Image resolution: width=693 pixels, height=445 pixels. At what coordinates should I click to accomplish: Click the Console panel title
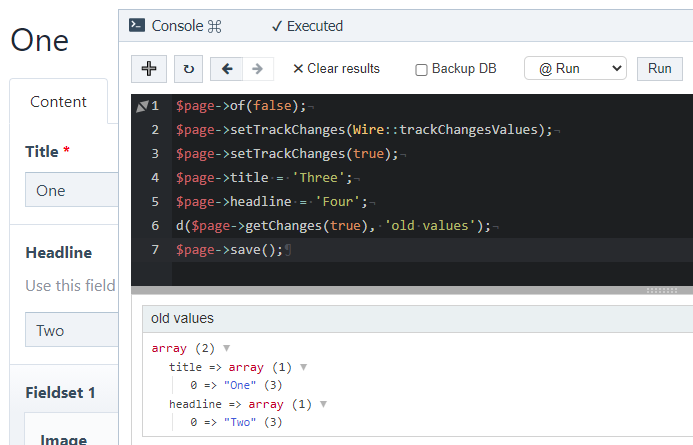(x=177, y=26)
